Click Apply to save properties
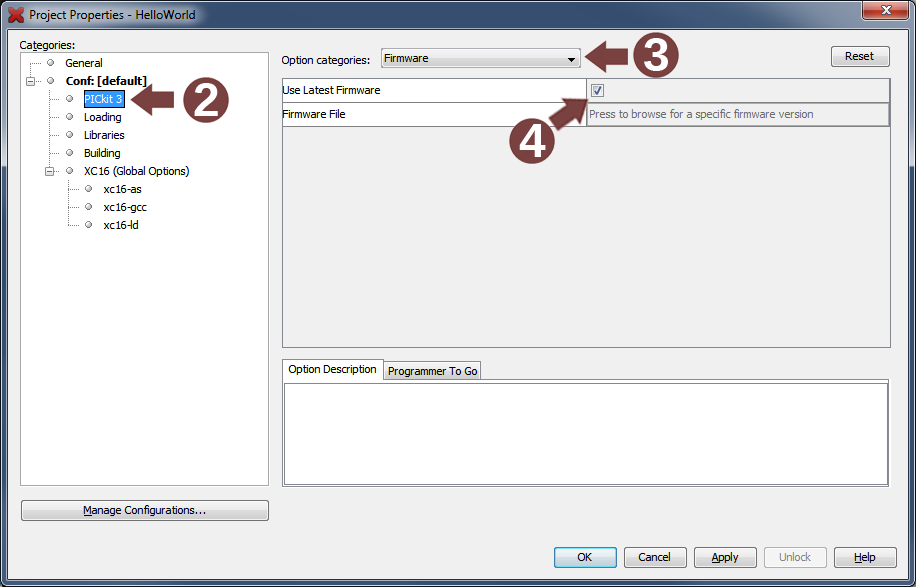 (724, 557)
